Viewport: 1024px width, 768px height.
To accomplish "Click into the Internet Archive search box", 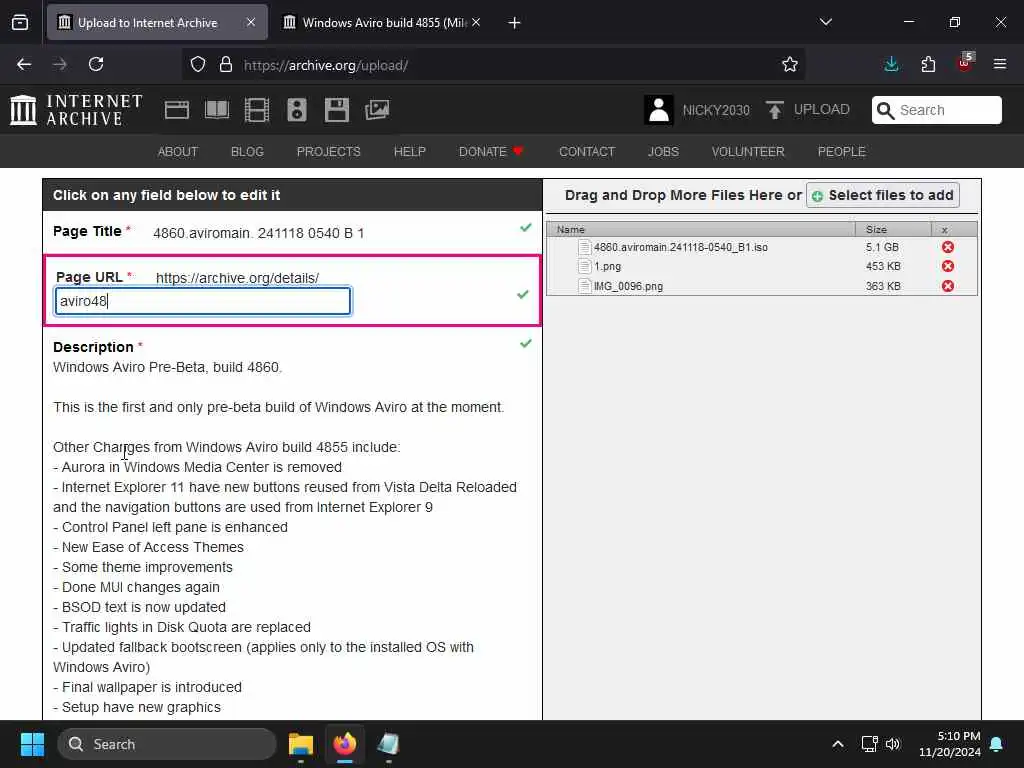I will tap(936, 110).
